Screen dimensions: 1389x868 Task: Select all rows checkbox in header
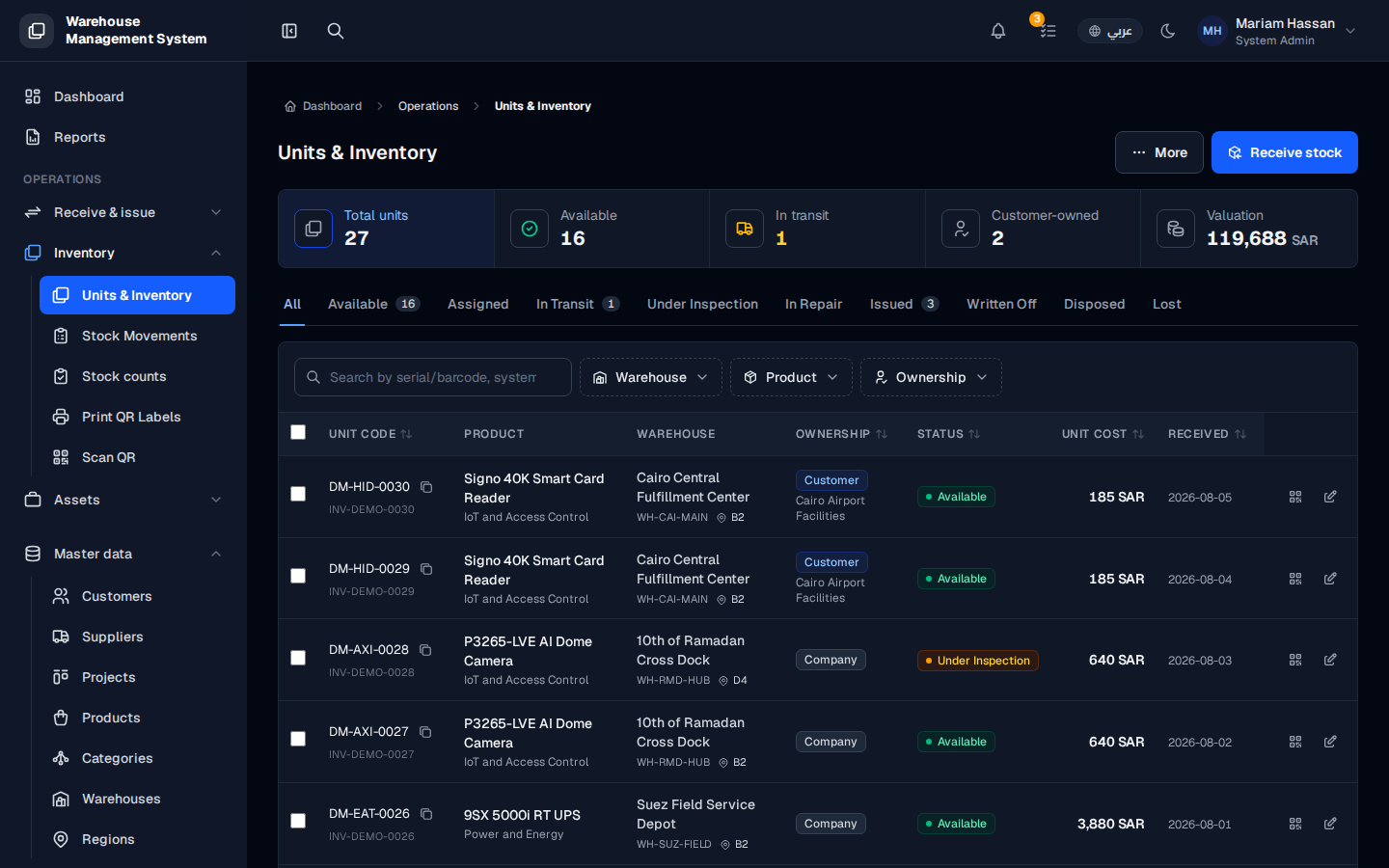tap(298, 432)
